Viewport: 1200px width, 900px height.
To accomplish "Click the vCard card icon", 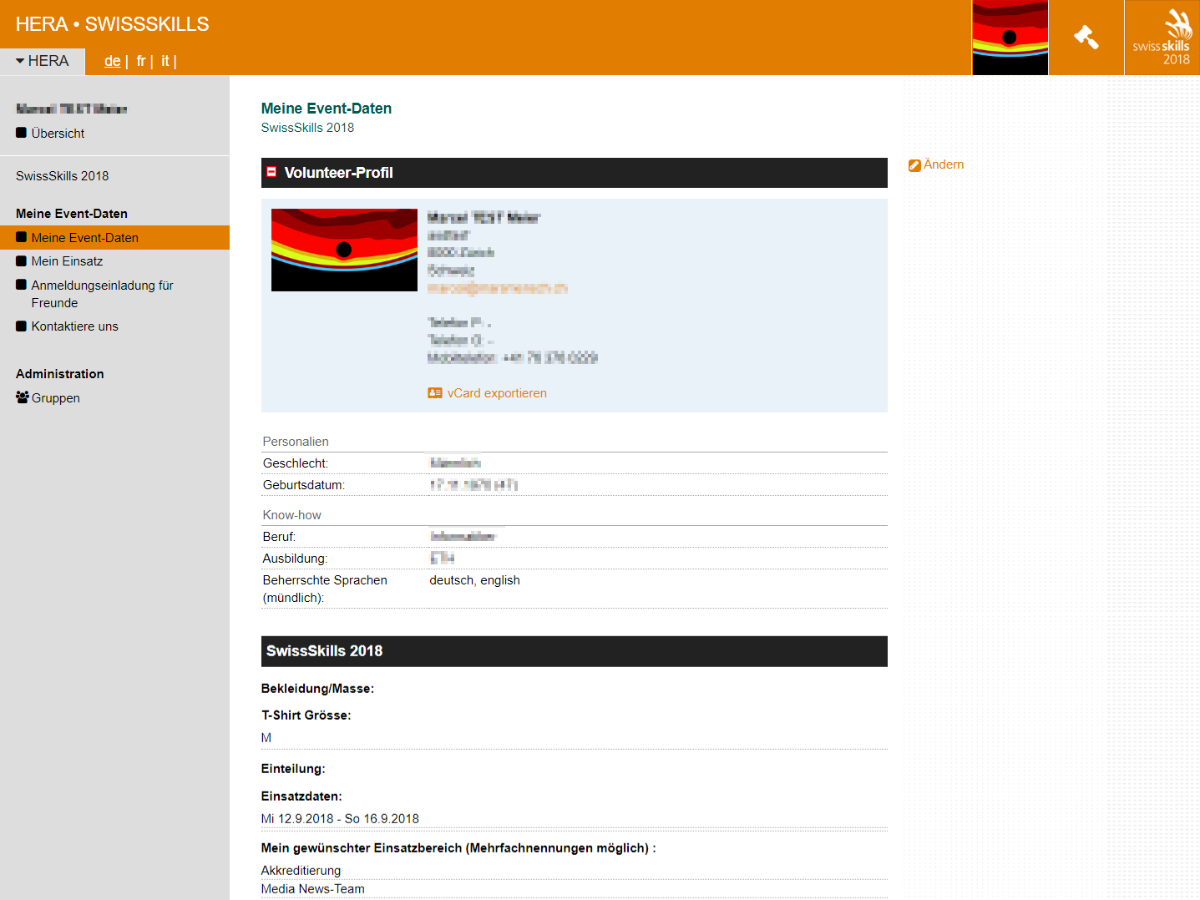I will 435,393.
